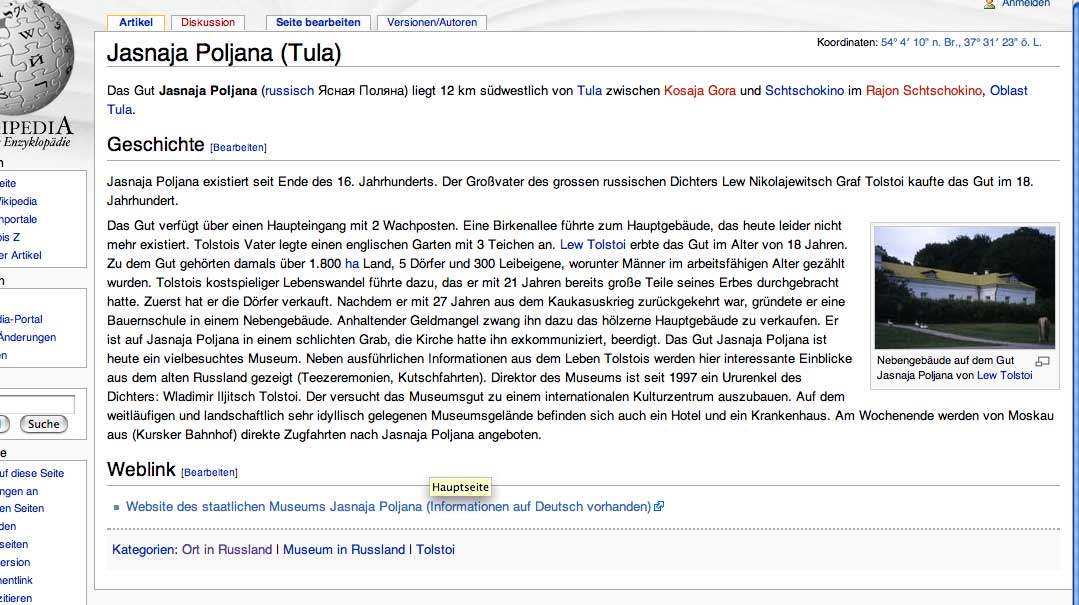Open the Kosaja Gora red link
This screenshot has width=1079, height=605.
(699, 91)
